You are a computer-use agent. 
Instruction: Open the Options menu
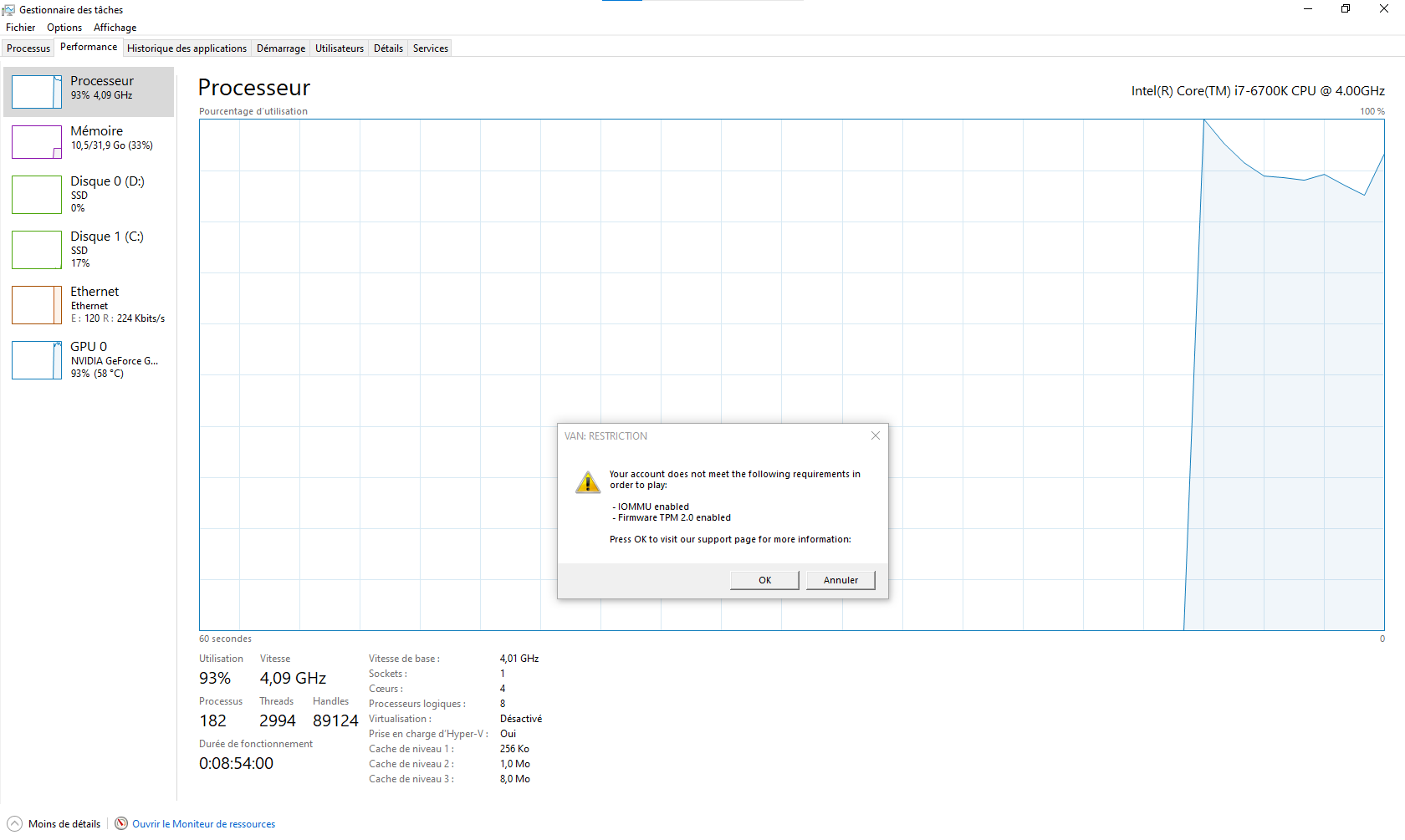(64, 28)
